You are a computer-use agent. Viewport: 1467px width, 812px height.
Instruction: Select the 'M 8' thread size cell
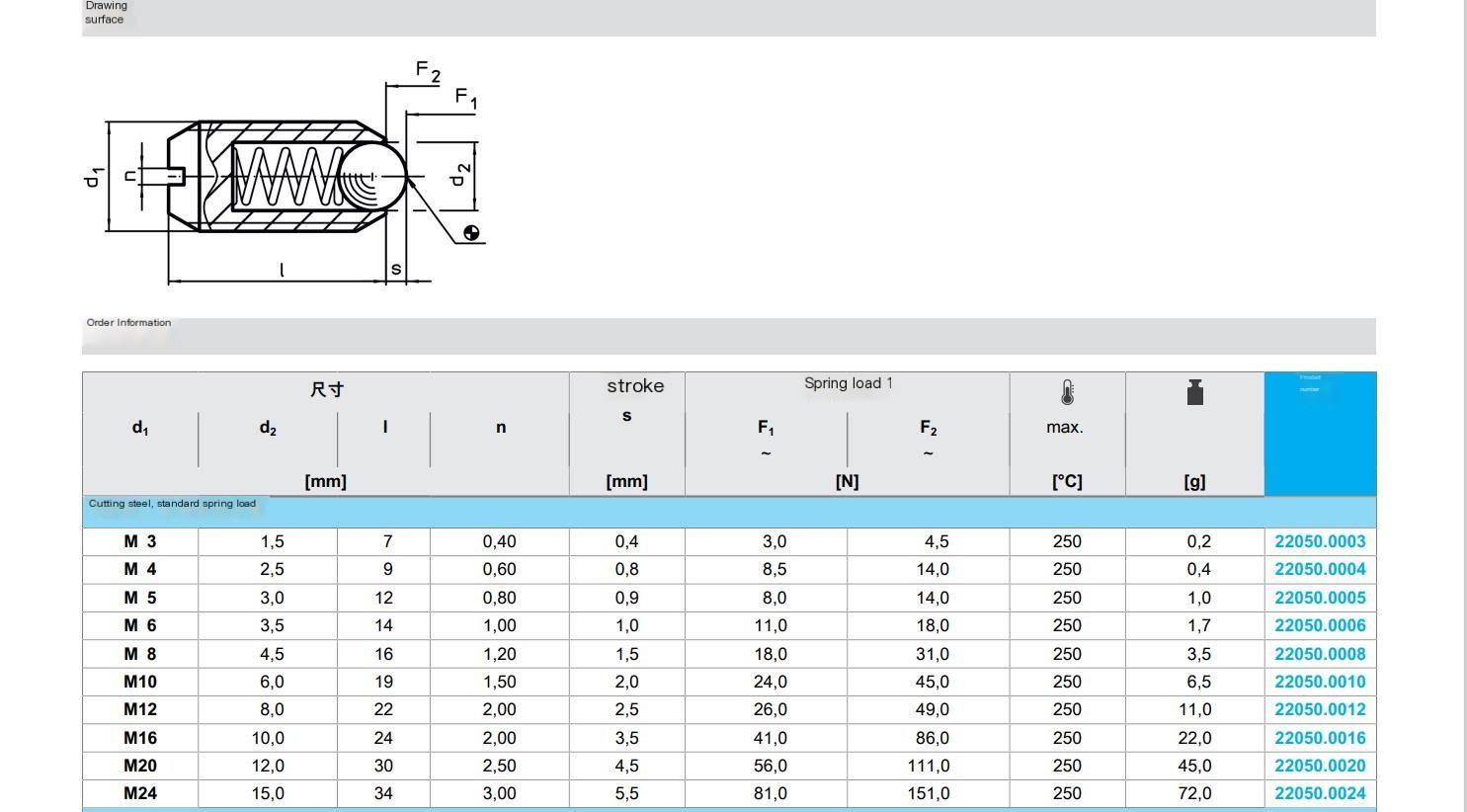(140, 654)
